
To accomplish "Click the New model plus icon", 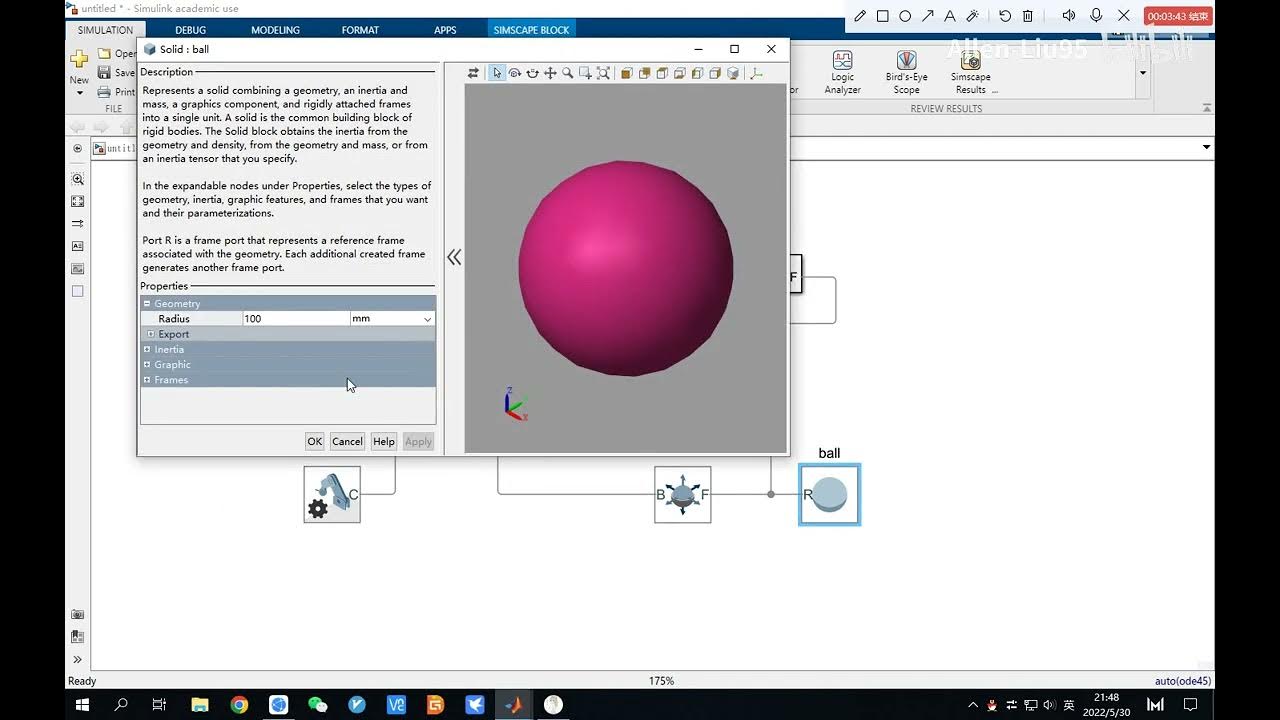I will click(x=78, y=60).
